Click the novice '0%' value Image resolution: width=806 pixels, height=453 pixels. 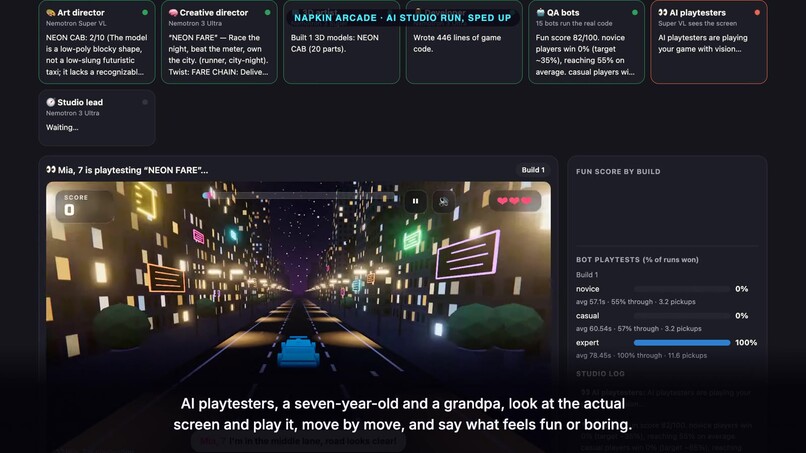(x=741, y=289)
